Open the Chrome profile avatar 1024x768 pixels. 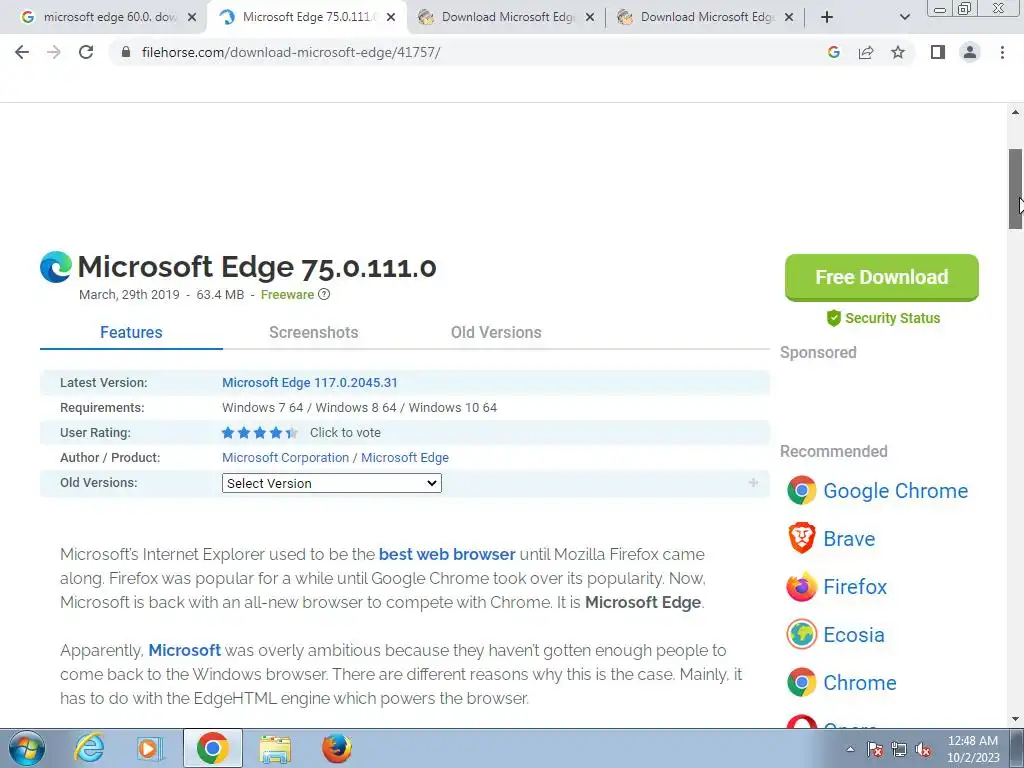pos(970,52)
